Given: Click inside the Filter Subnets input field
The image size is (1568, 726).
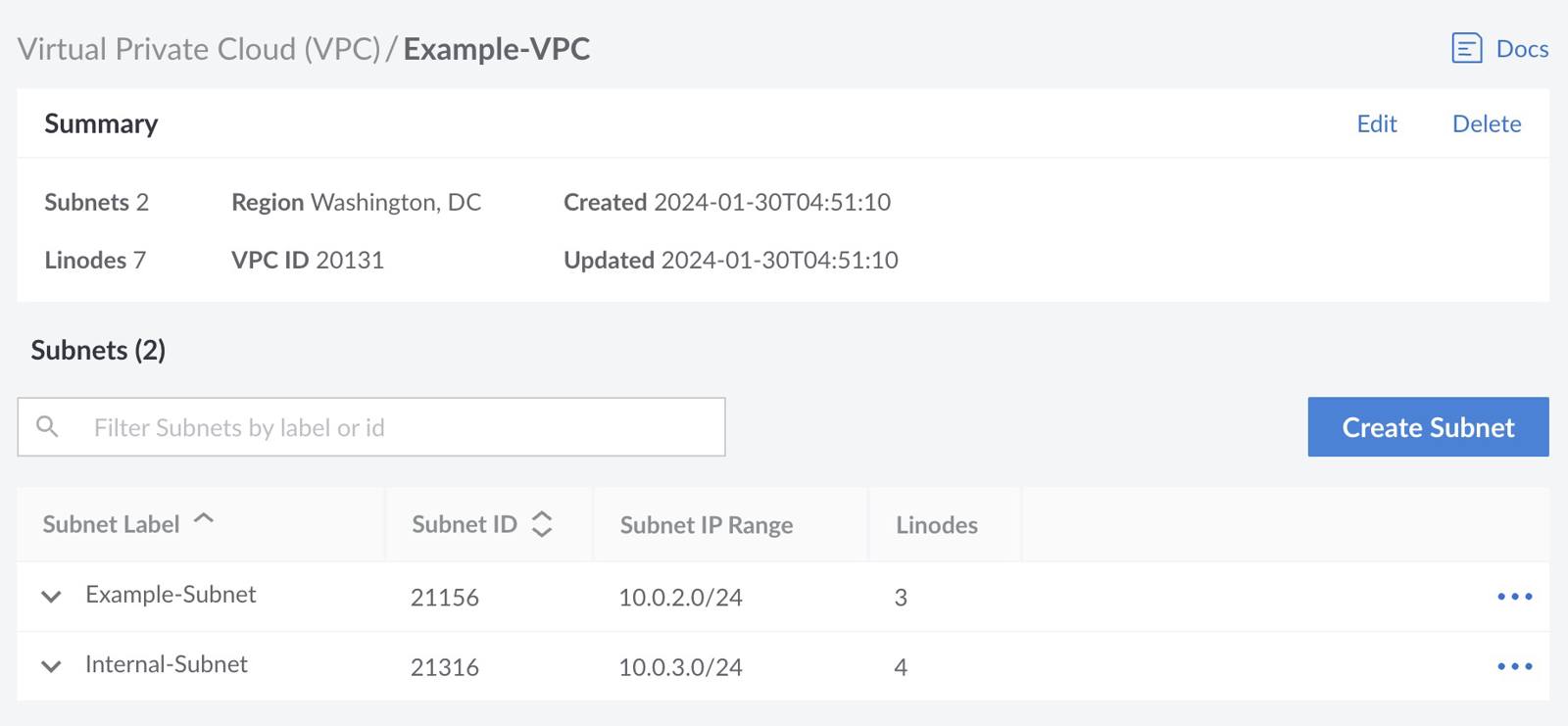Looking at the screenshot, I should click(392, 426).
